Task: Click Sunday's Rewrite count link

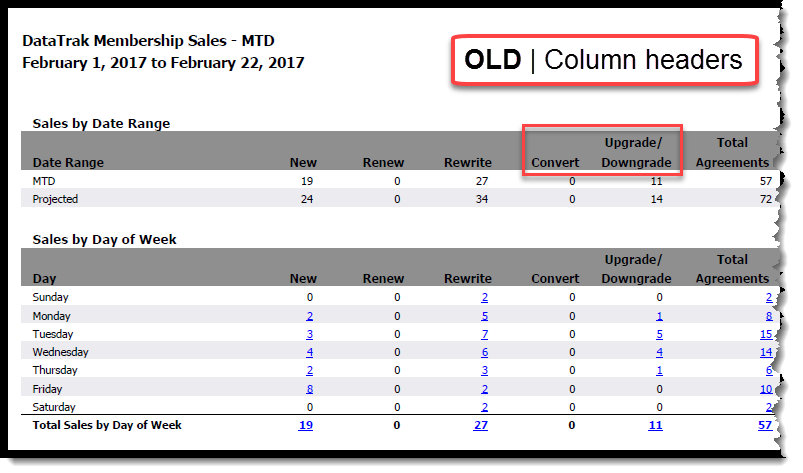Action: [485, 298]
